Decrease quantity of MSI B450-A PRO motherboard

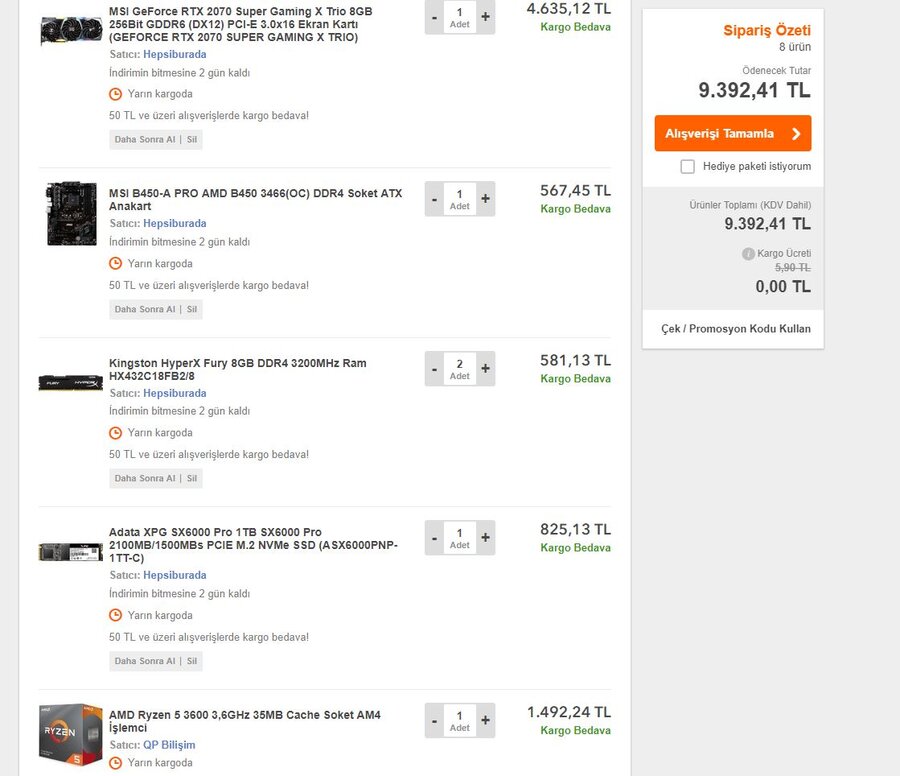(x=434, y=199)
